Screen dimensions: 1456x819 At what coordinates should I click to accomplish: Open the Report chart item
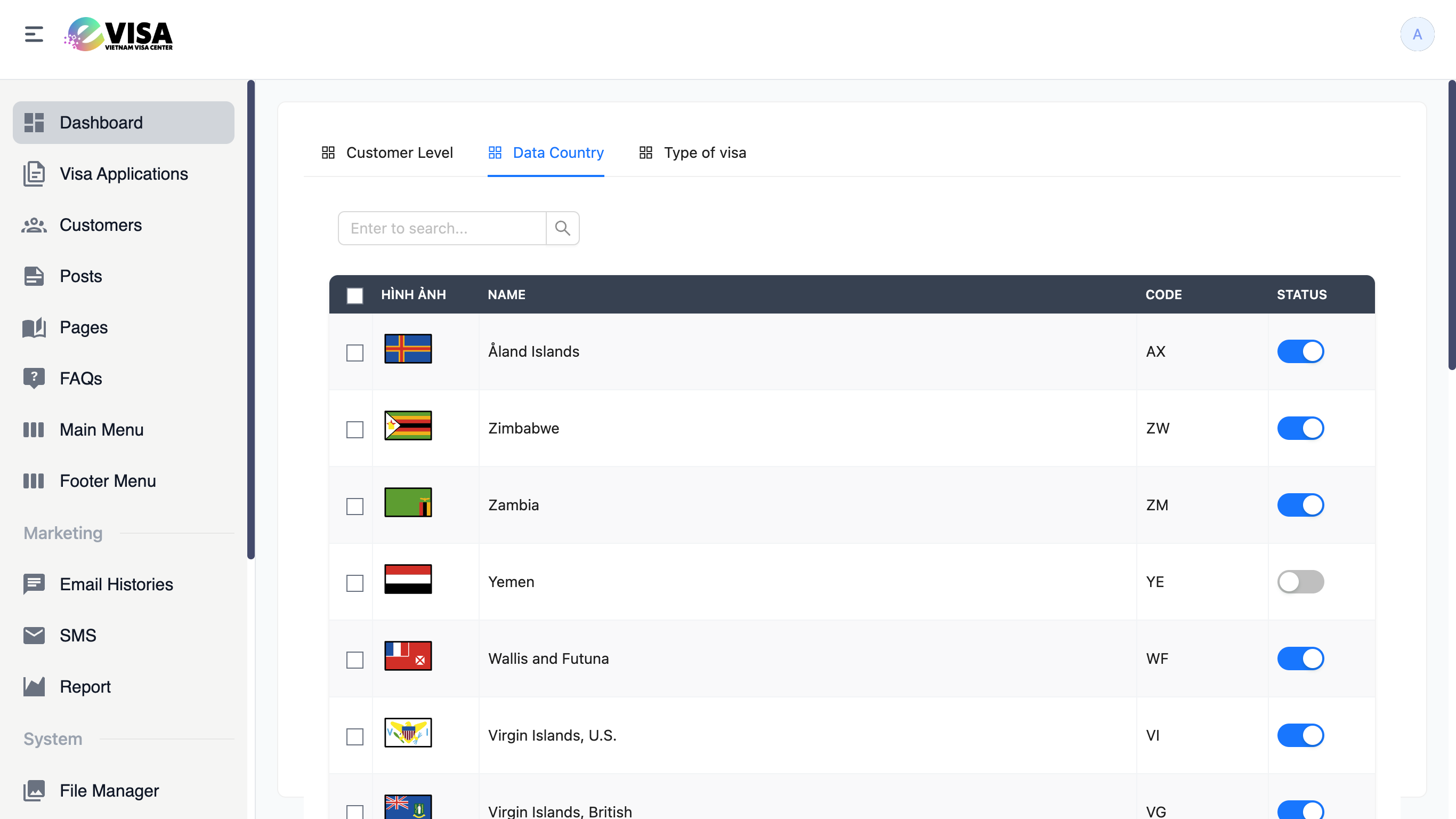pos(34,687)
